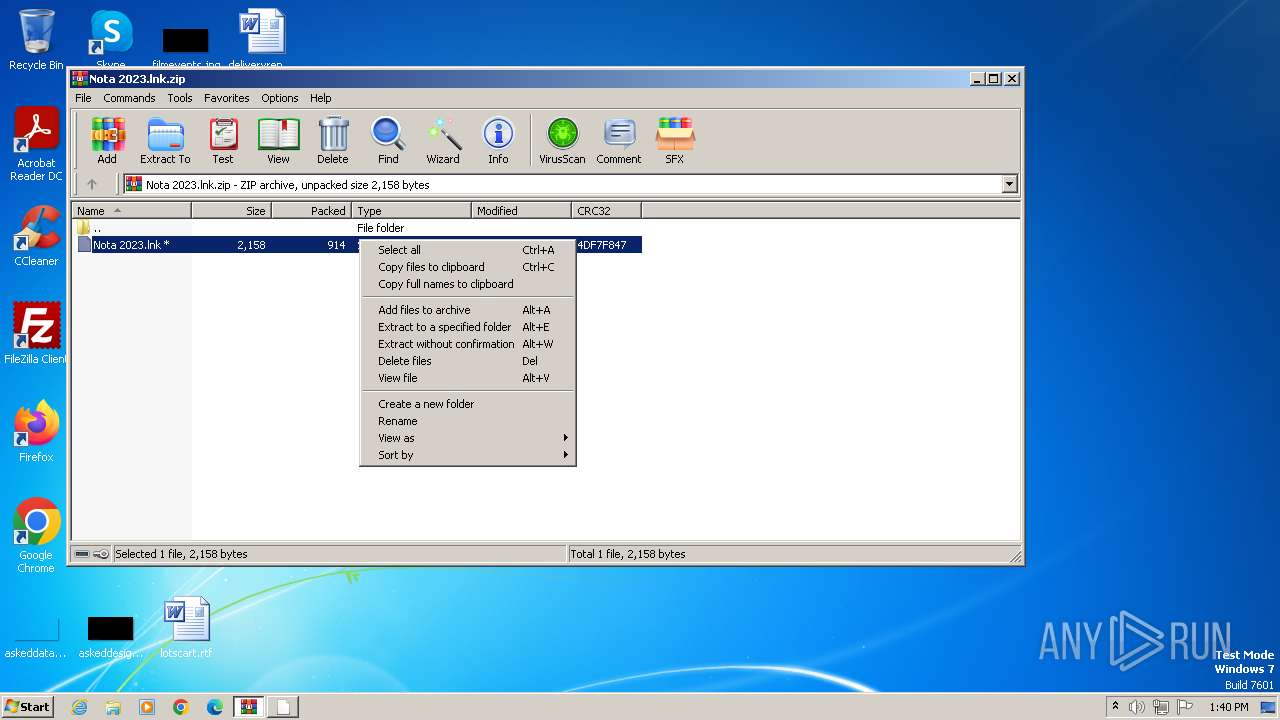
Task: Choose Extract to a specified folder
Action: (x=467, y=327)
